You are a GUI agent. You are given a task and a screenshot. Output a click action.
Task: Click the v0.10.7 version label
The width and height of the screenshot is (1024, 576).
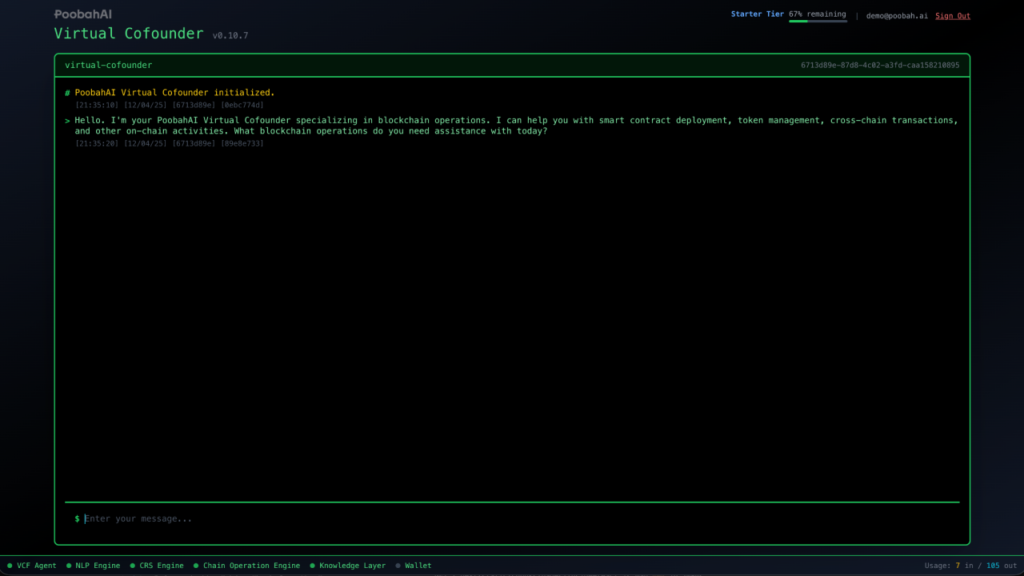click(x=230, y=36)
